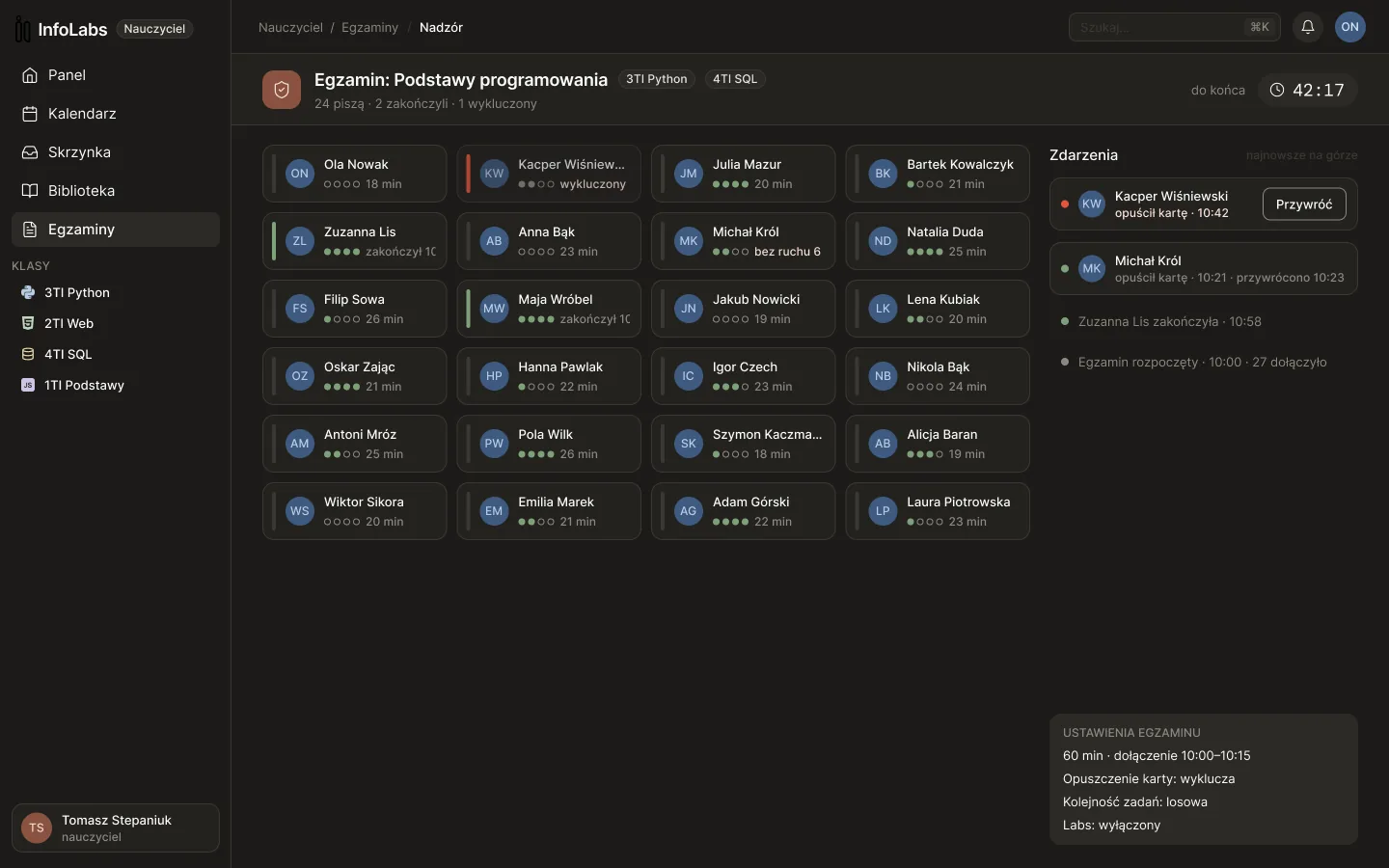Click the 3TI Python tag in exam header
This screenshot has height=868, width=1389.
click(x=657, y=79)
